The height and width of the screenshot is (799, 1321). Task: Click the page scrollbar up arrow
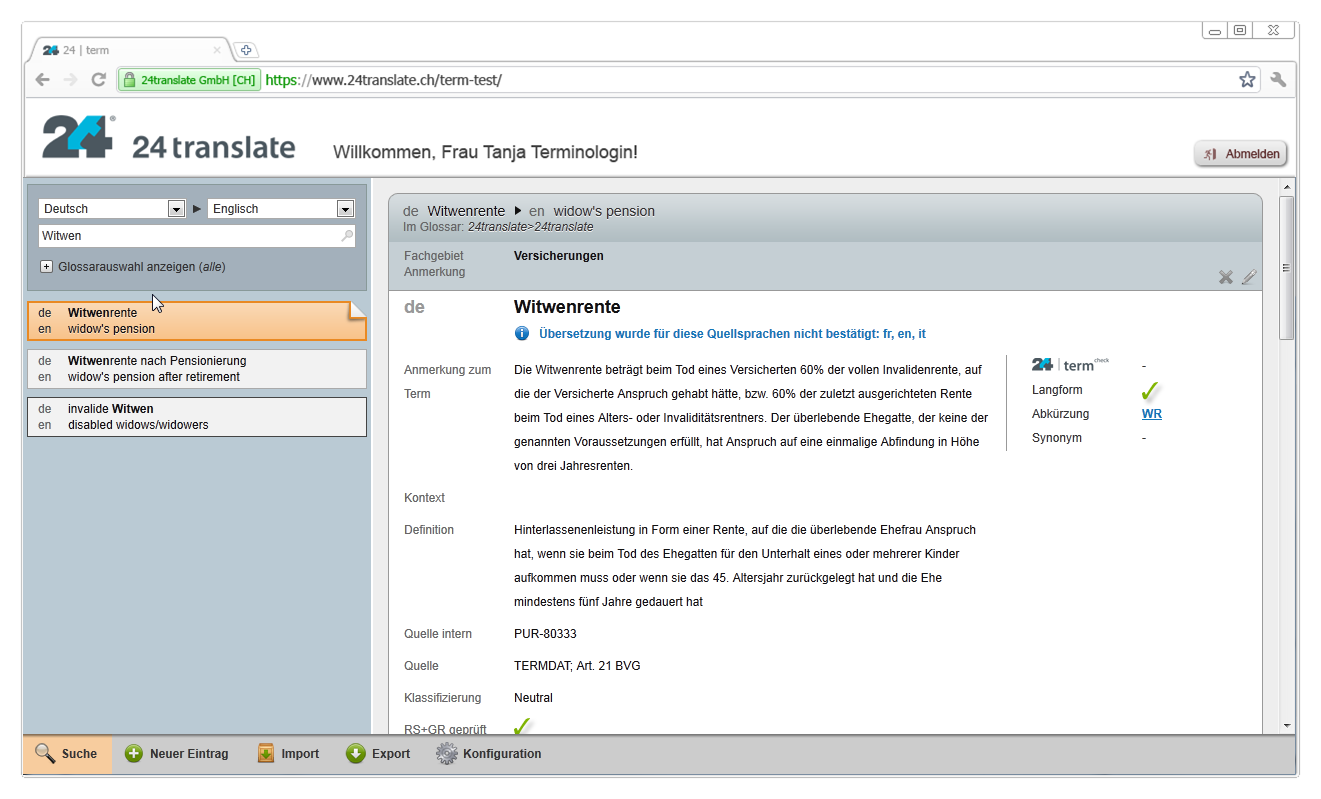(1287, 187)
